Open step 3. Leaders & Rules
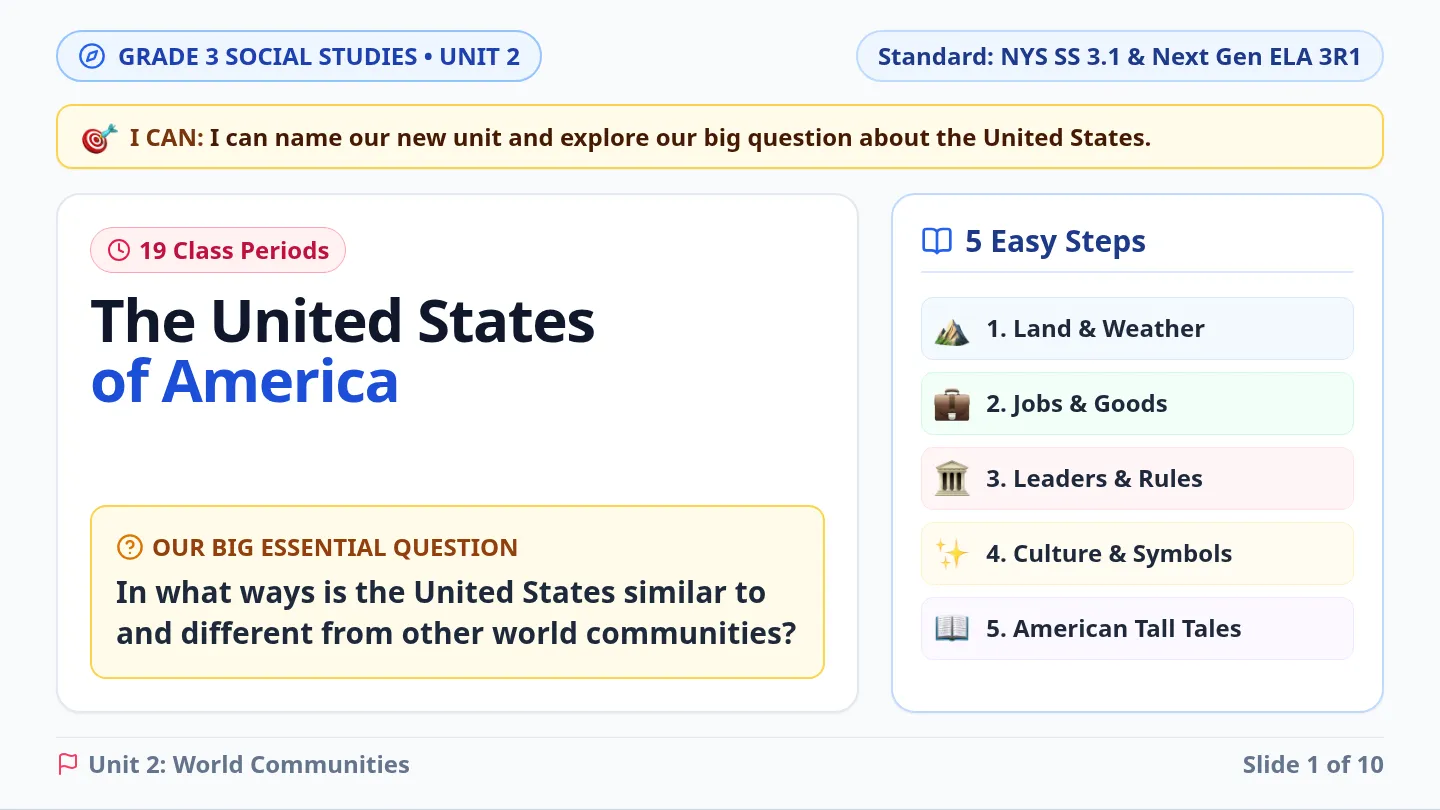Image resolution: width=1440 pixels, height=810 pixels. (x=1137, y=479)
